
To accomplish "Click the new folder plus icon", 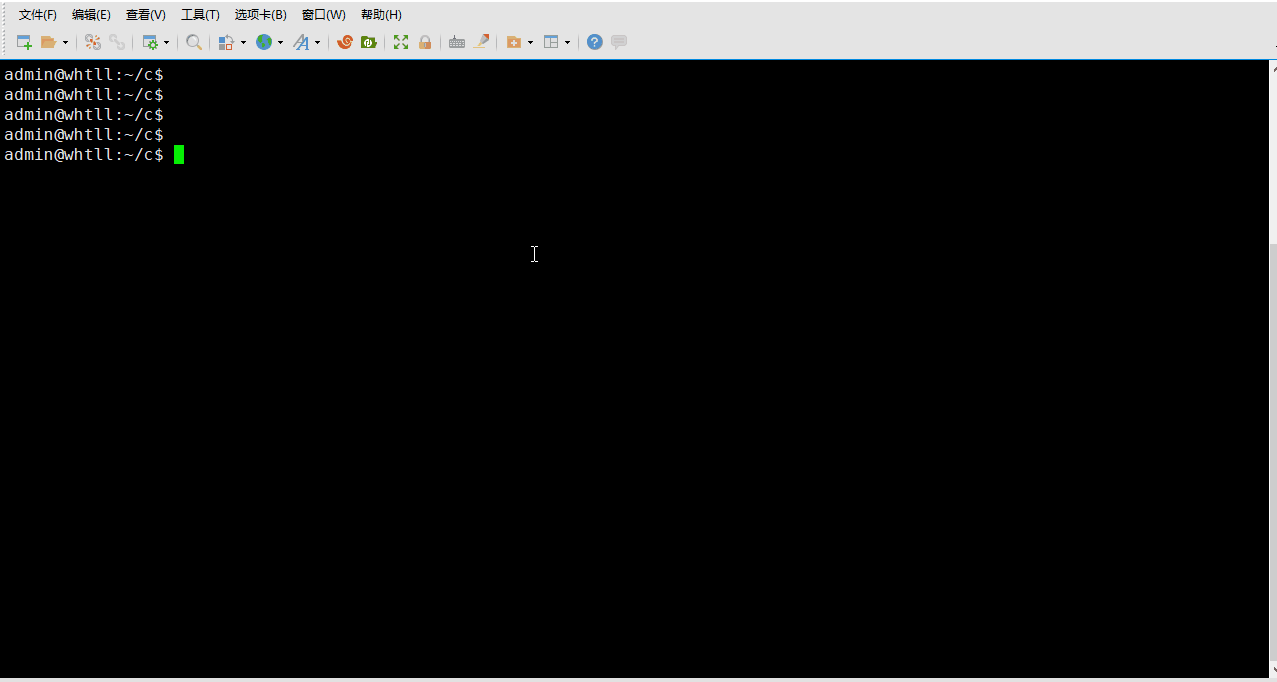I will tap(514, 42).
